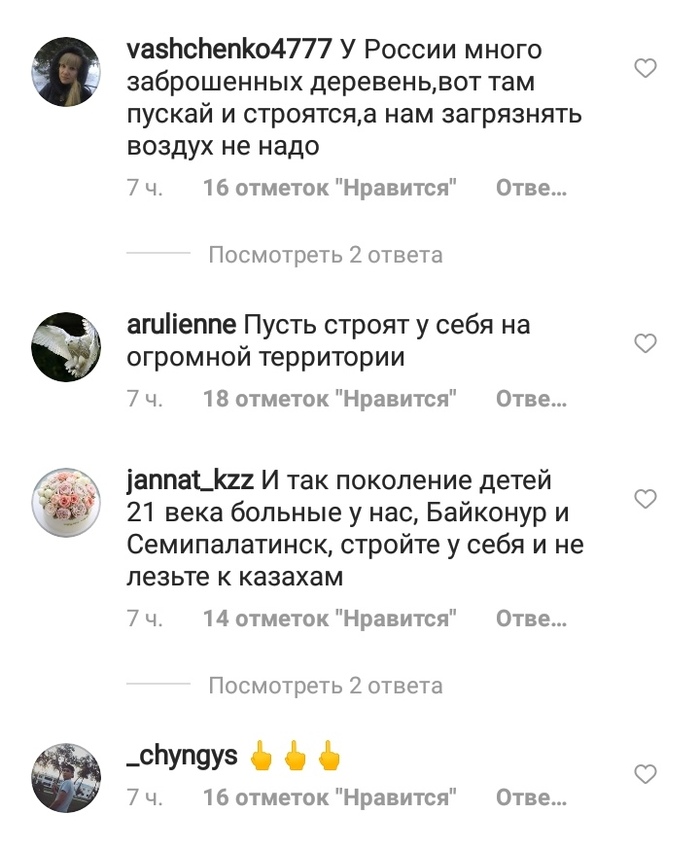Open username vashchenko4777 profile link
This screenshot has height=849, width=700.
coord(229,49)
